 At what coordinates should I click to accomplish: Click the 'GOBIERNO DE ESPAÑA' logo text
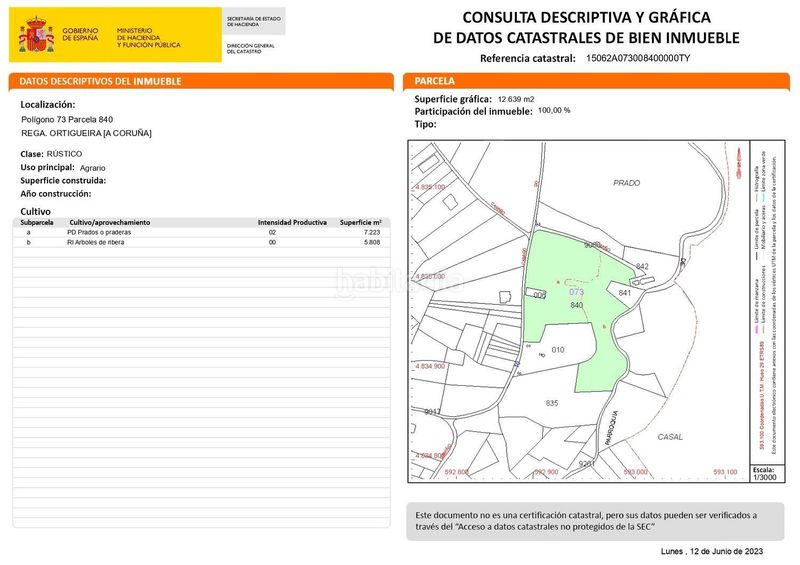80,34
